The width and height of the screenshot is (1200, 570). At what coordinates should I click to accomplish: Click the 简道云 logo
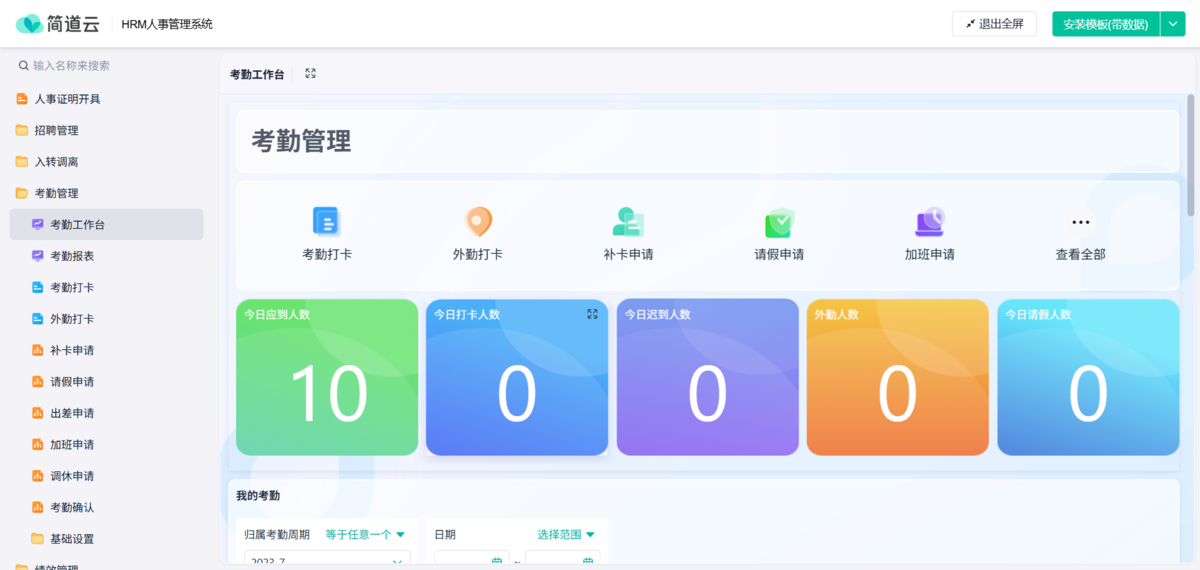pyautogui.click(x=56, y=24)
